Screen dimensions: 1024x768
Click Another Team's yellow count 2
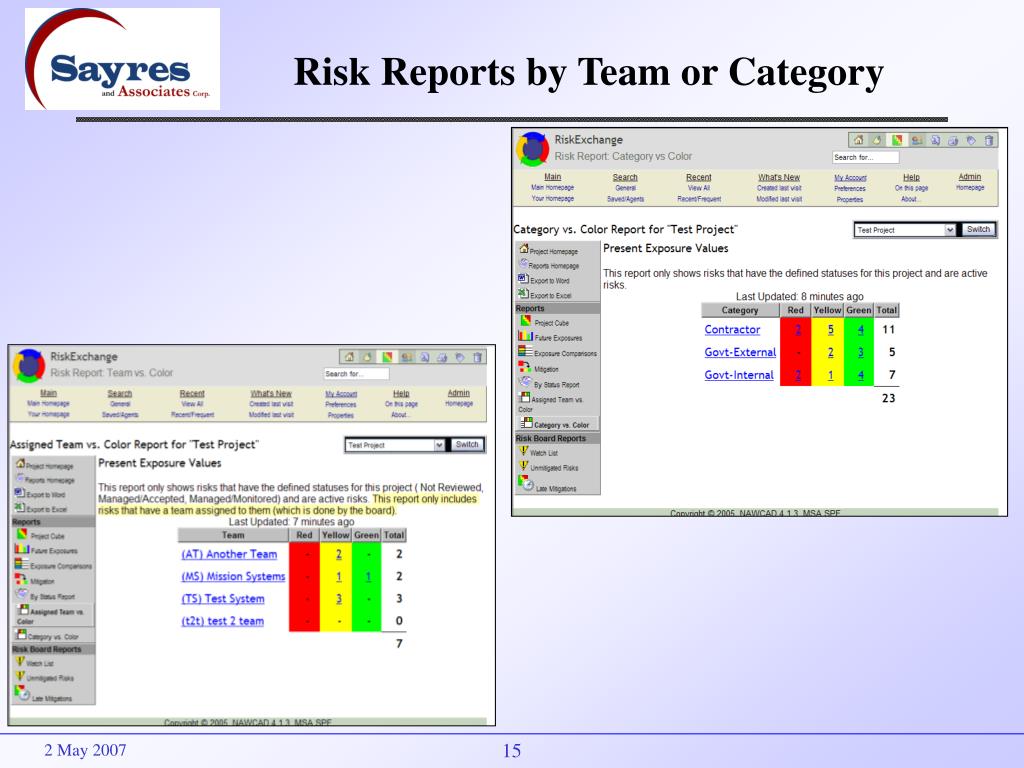(x=339, y=554)
